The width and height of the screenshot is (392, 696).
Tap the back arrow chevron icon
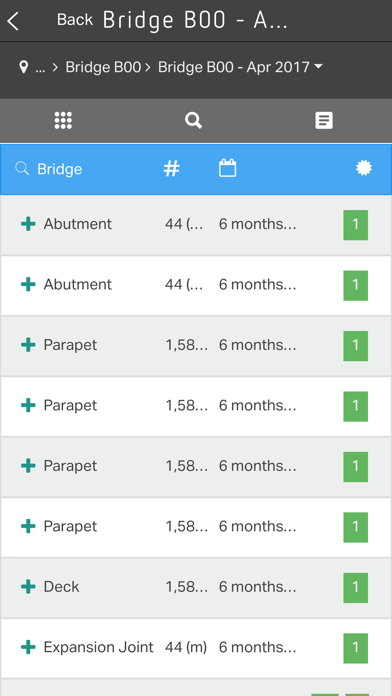(x=13, y=21)
